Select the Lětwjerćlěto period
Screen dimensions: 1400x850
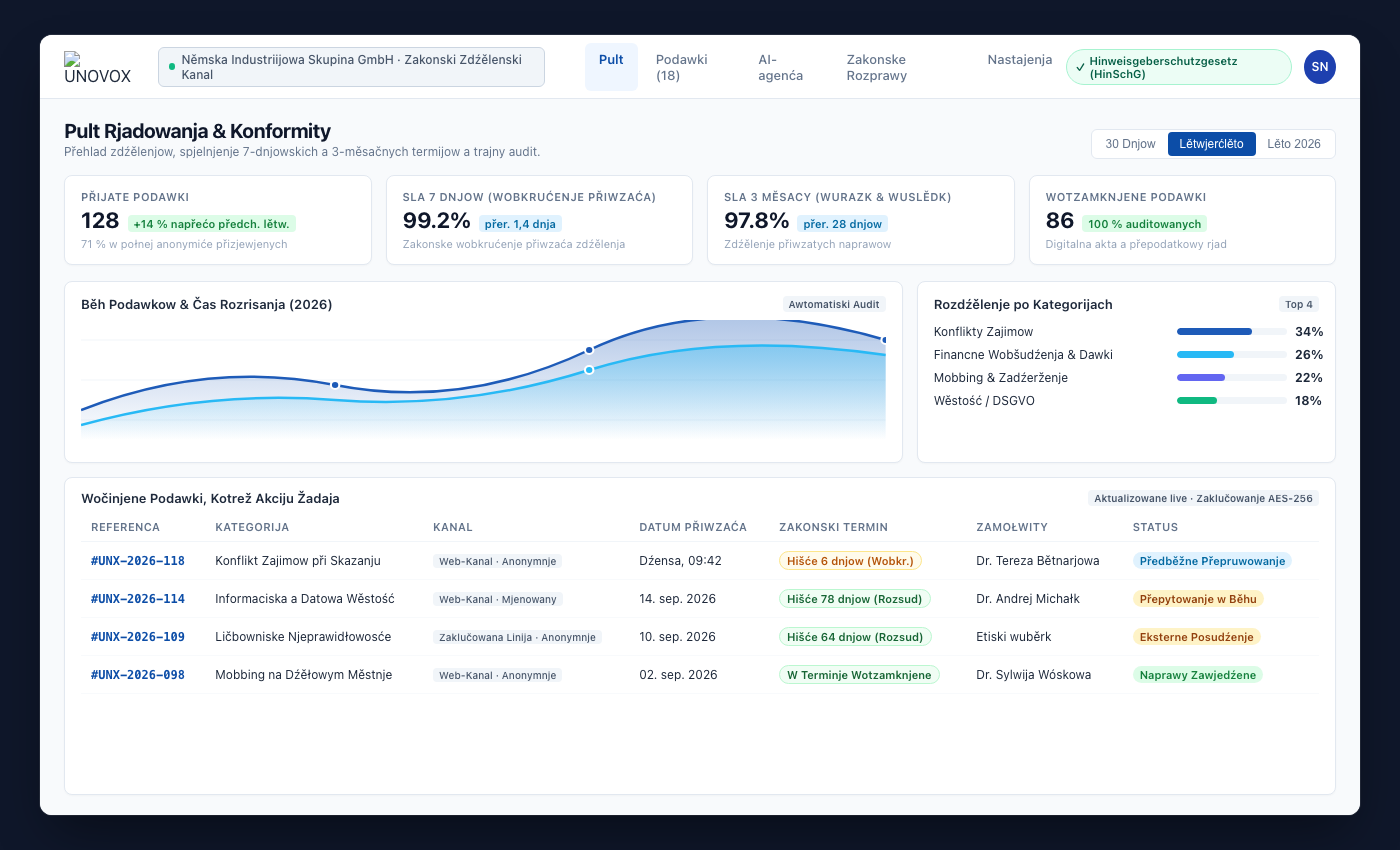pyautogui.click(x=1211, y=144)
